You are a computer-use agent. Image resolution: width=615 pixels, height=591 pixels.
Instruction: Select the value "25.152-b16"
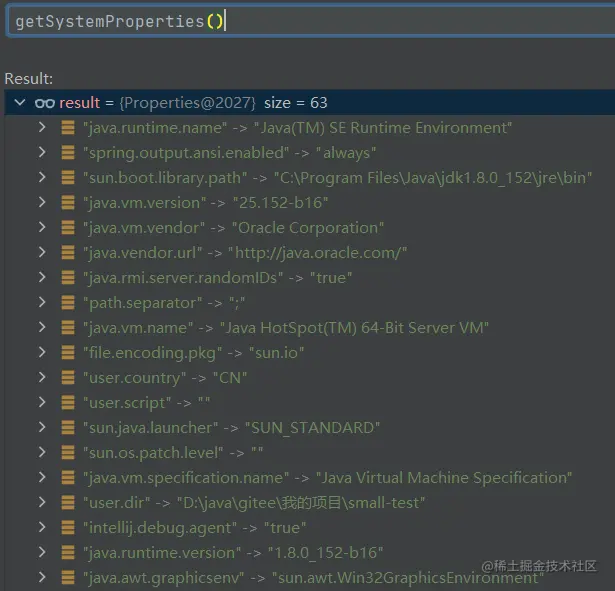point(280,203)
